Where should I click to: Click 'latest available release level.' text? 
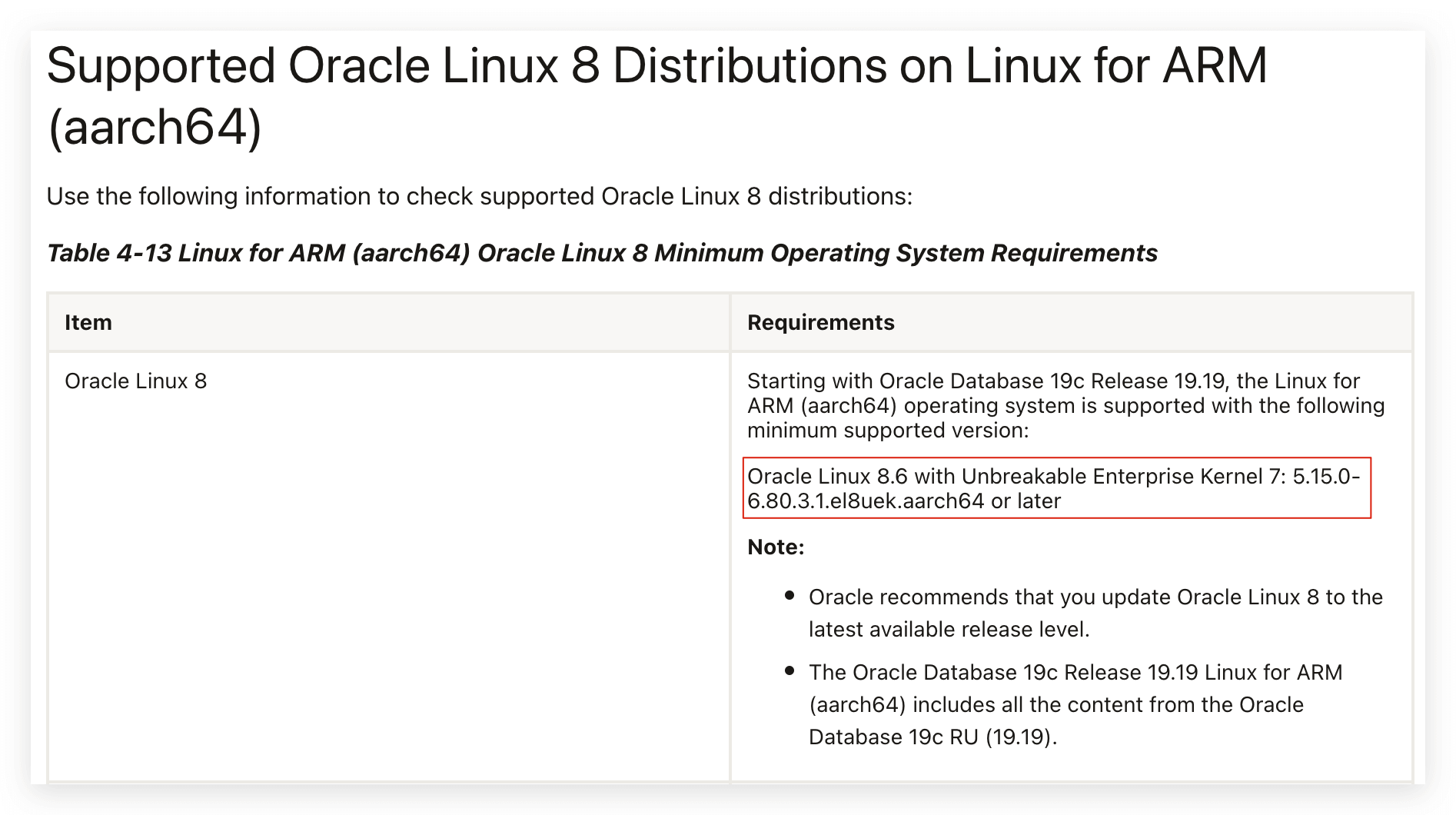tap(949, 629)
